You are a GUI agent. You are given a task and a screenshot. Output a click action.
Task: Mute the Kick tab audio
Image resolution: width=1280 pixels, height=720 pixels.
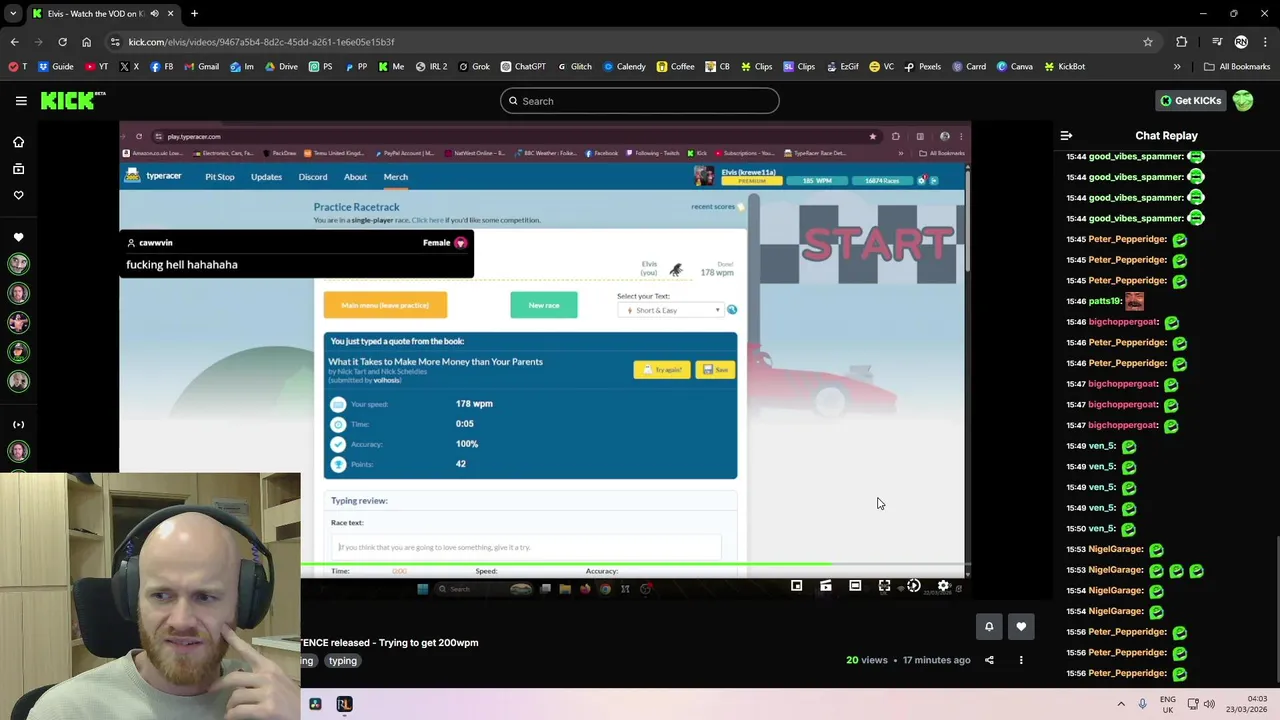[154, 14]
